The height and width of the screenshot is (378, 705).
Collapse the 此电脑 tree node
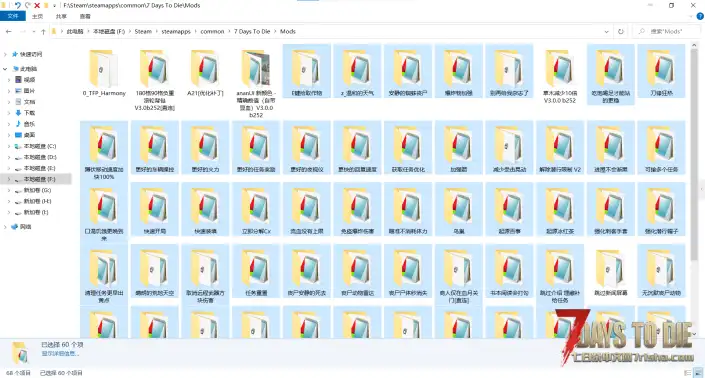click(x=5, y=69)
